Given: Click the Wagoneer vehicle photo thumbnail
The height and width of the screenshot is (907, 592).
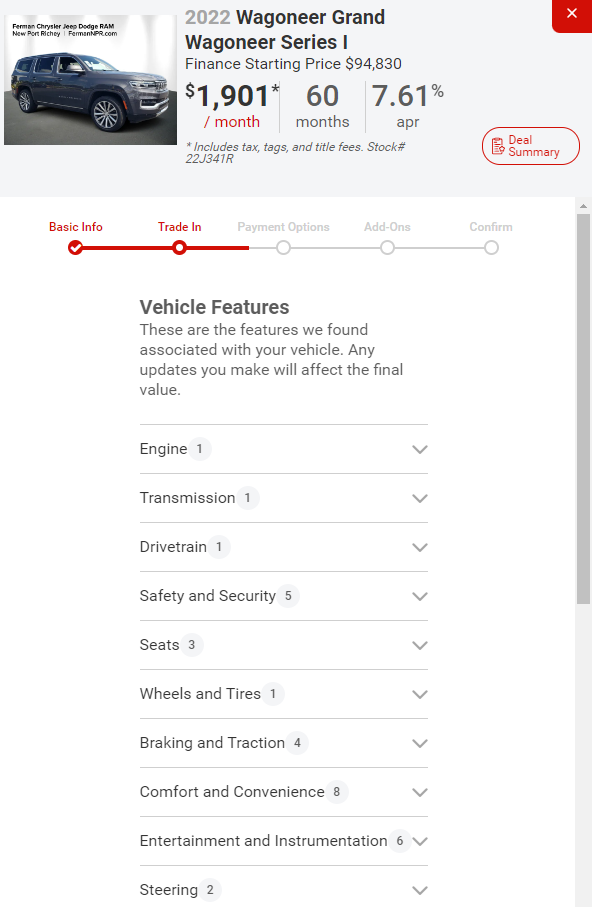Looking at the screenshot, I should tap(90, 80).
